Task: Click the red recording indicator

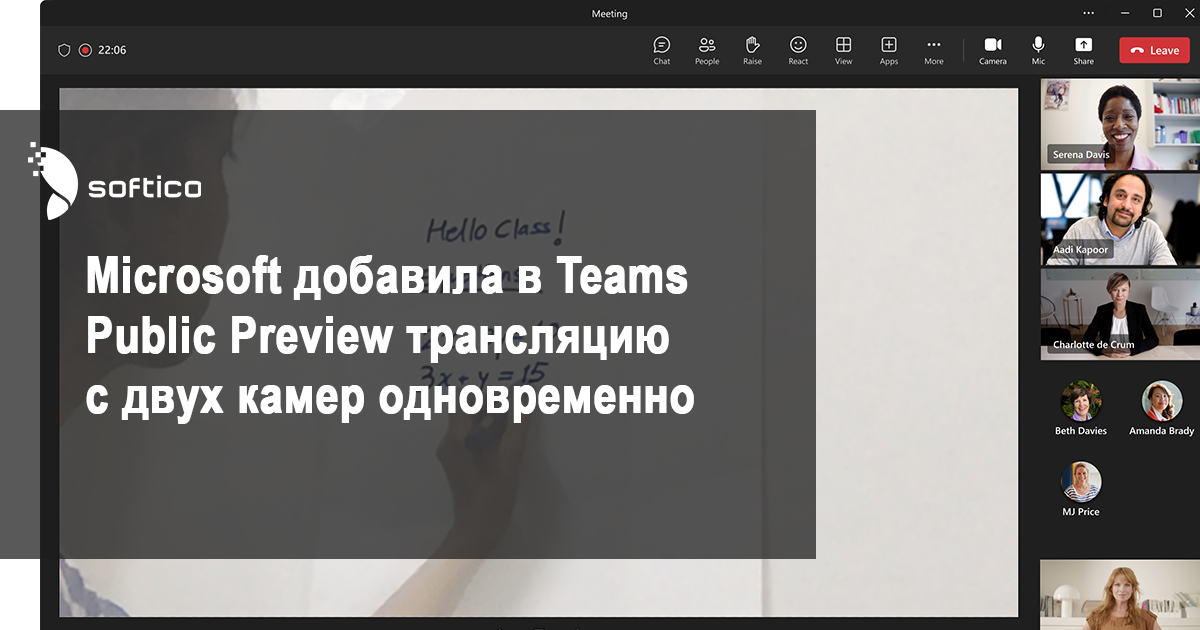Action: [86, 50]
